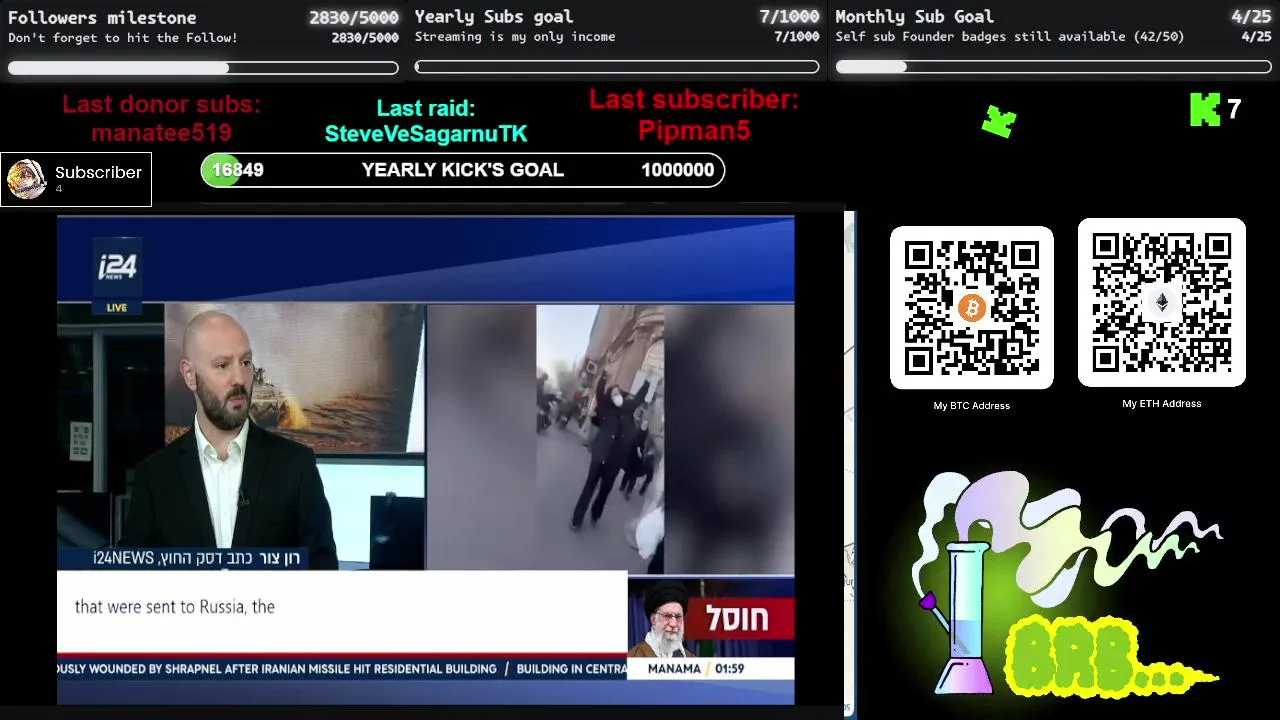
Task: Click the Followers milestone progress bar
Action: [203, 68]
